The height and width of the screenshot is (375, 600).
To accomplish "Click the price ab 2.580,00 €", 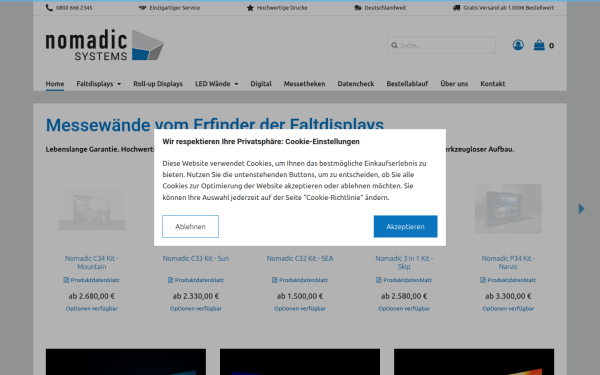I will coord(404,296).
